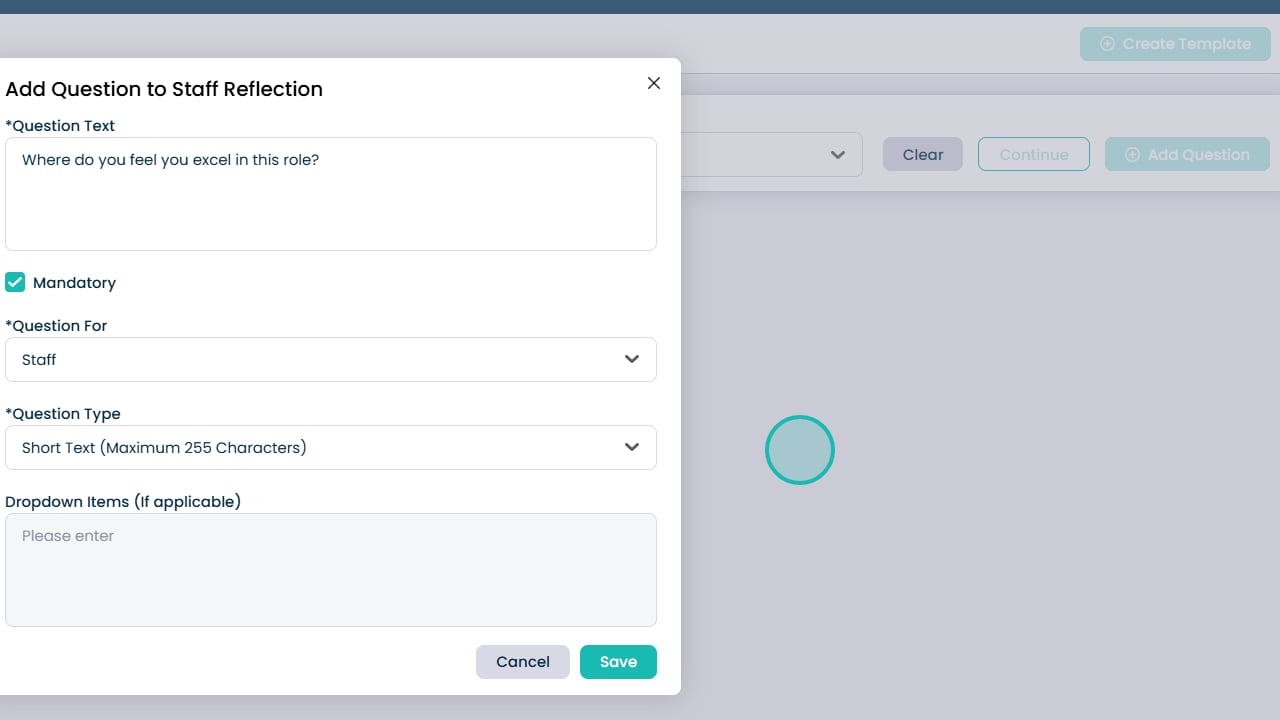Close the Add Question dialog with the X
The height and width of the screenshot is (720, 1280).
click(654, 83)
